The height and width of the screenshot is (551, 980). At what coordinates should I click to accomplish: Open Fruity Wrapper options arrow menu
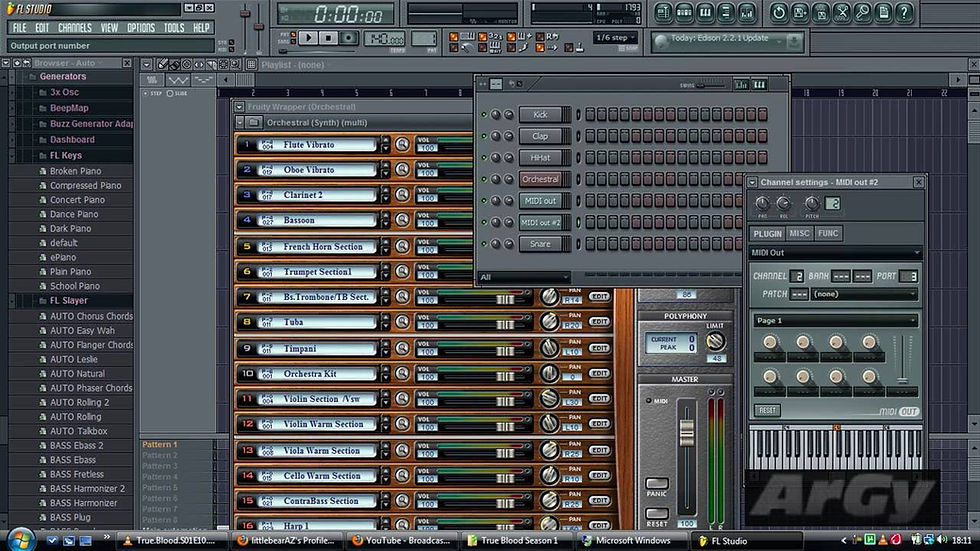[x=239, y=107]
